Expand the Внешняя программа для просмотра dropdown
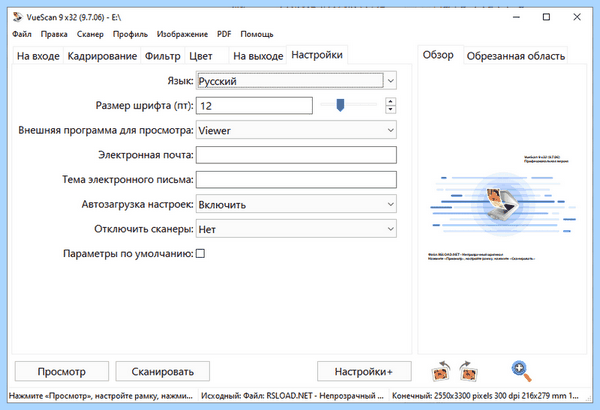 tap(296, 130)
